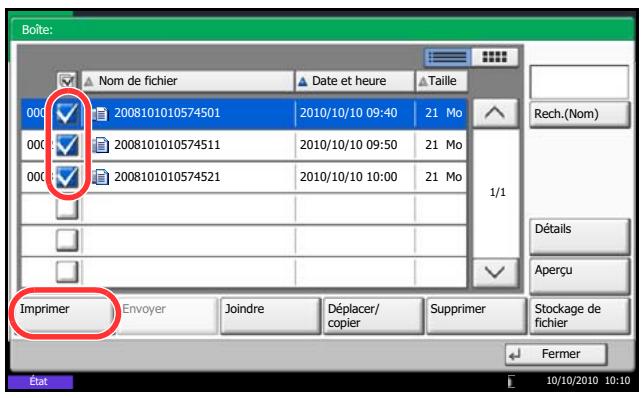
Task: Switch to list view icon
Action: tap(447, 57)
